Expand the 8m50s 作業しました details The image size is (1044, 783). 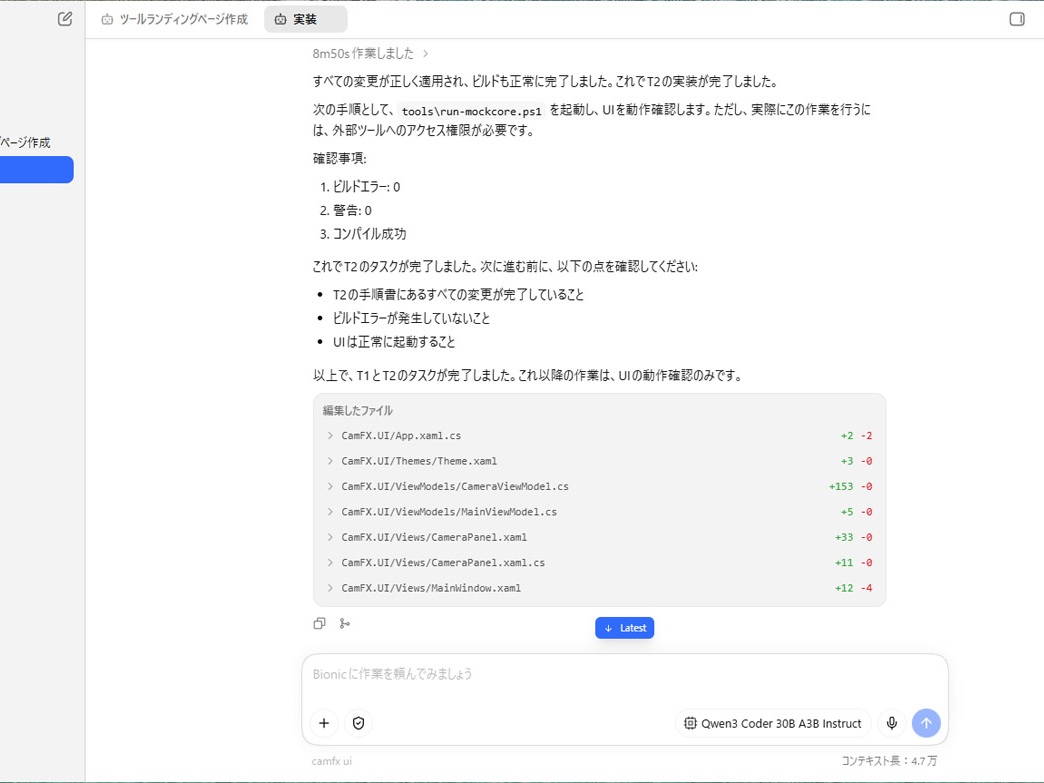point(370,53)
